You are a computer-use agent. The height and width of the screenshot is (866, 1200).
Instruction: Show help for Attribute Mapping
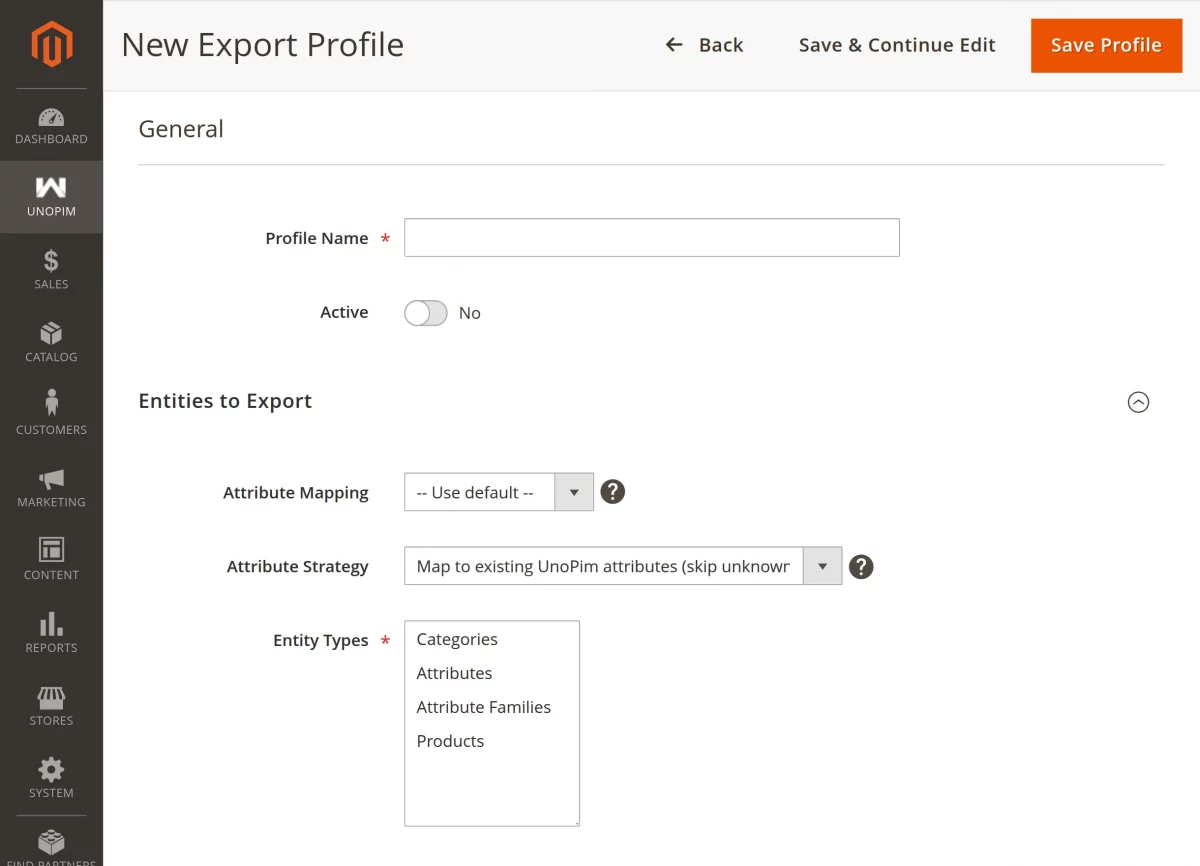pos(612,492)
